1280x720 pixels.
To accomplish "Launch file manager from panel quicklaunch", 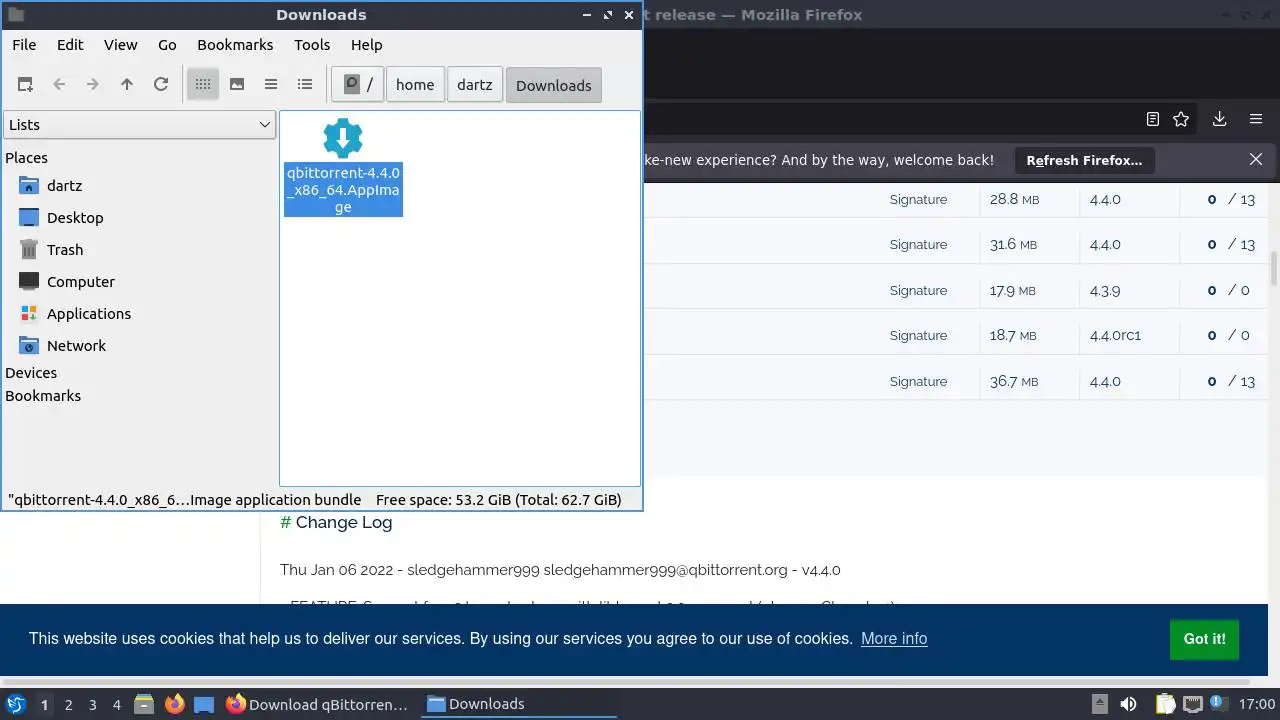I will click(144, 704).
